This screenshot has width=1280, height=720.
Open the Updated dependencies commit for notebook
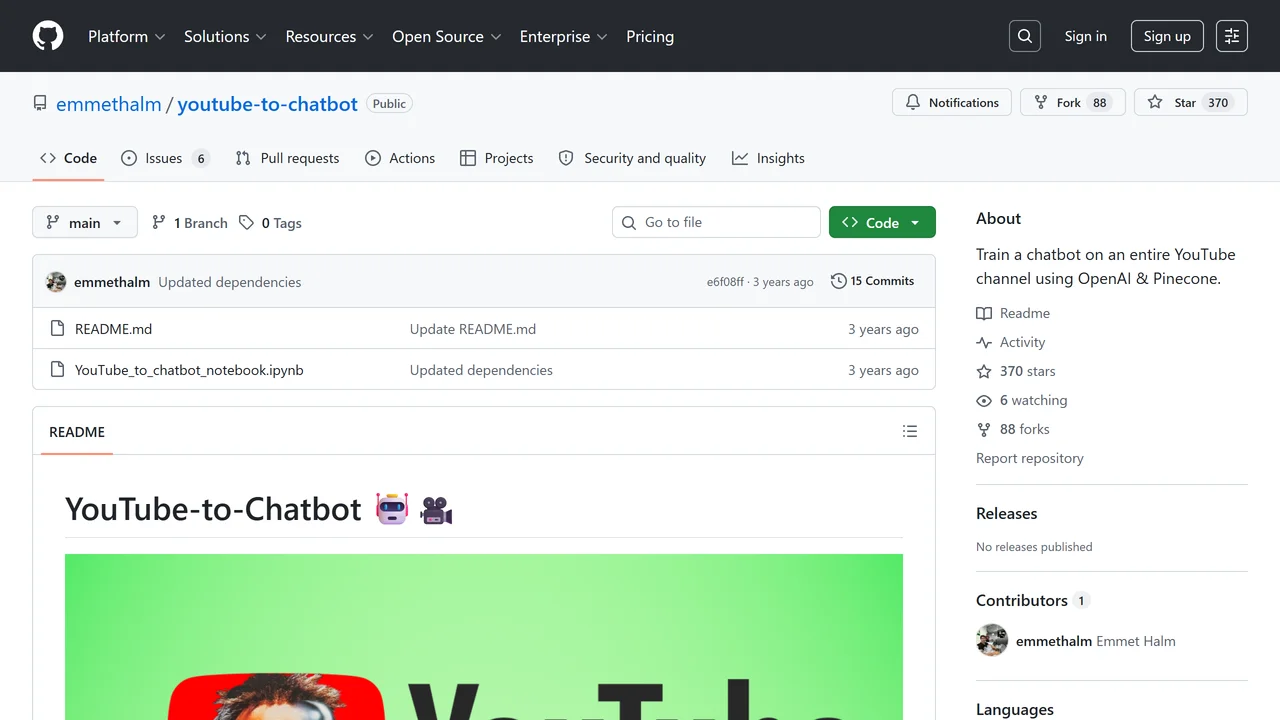[481, 370]
